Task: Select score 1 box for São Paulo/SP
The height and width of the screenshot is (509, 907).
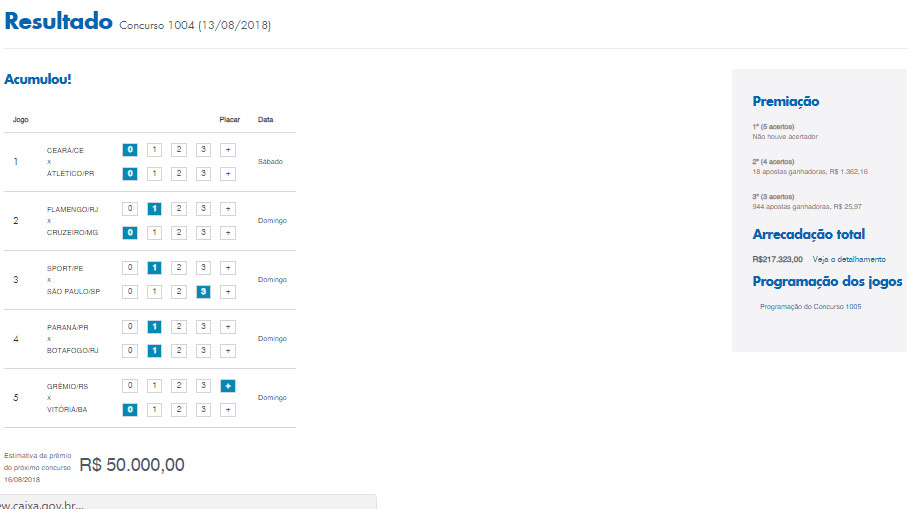Action: coord(154,292)
